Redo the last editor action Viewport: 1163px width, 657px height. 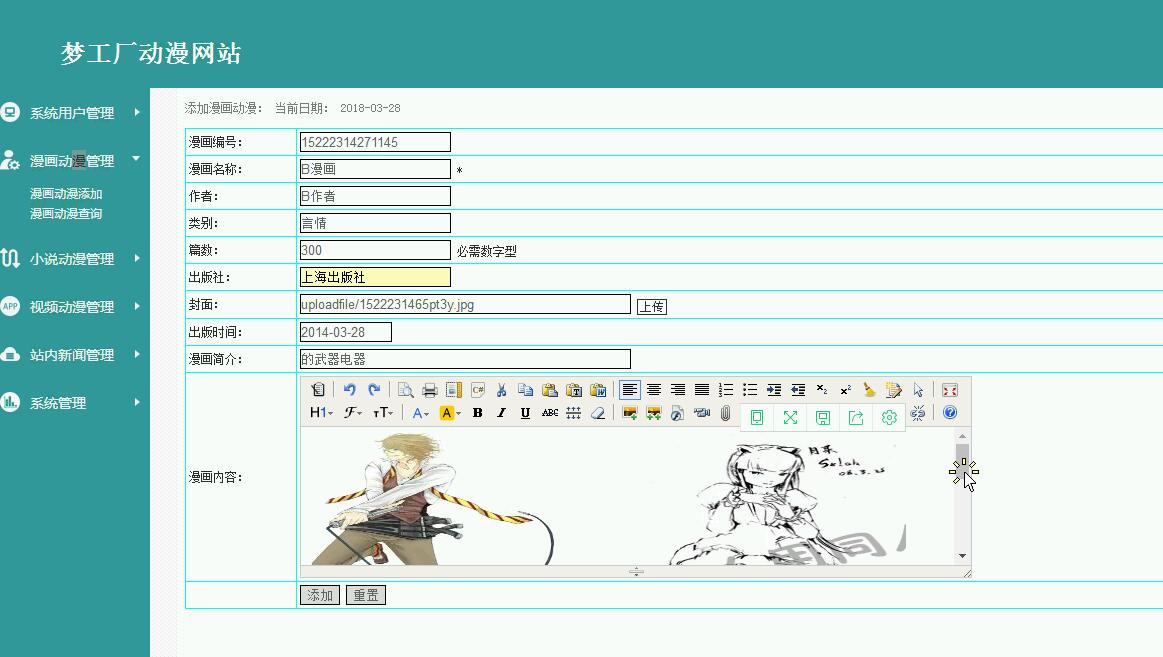tap(374, 389)
